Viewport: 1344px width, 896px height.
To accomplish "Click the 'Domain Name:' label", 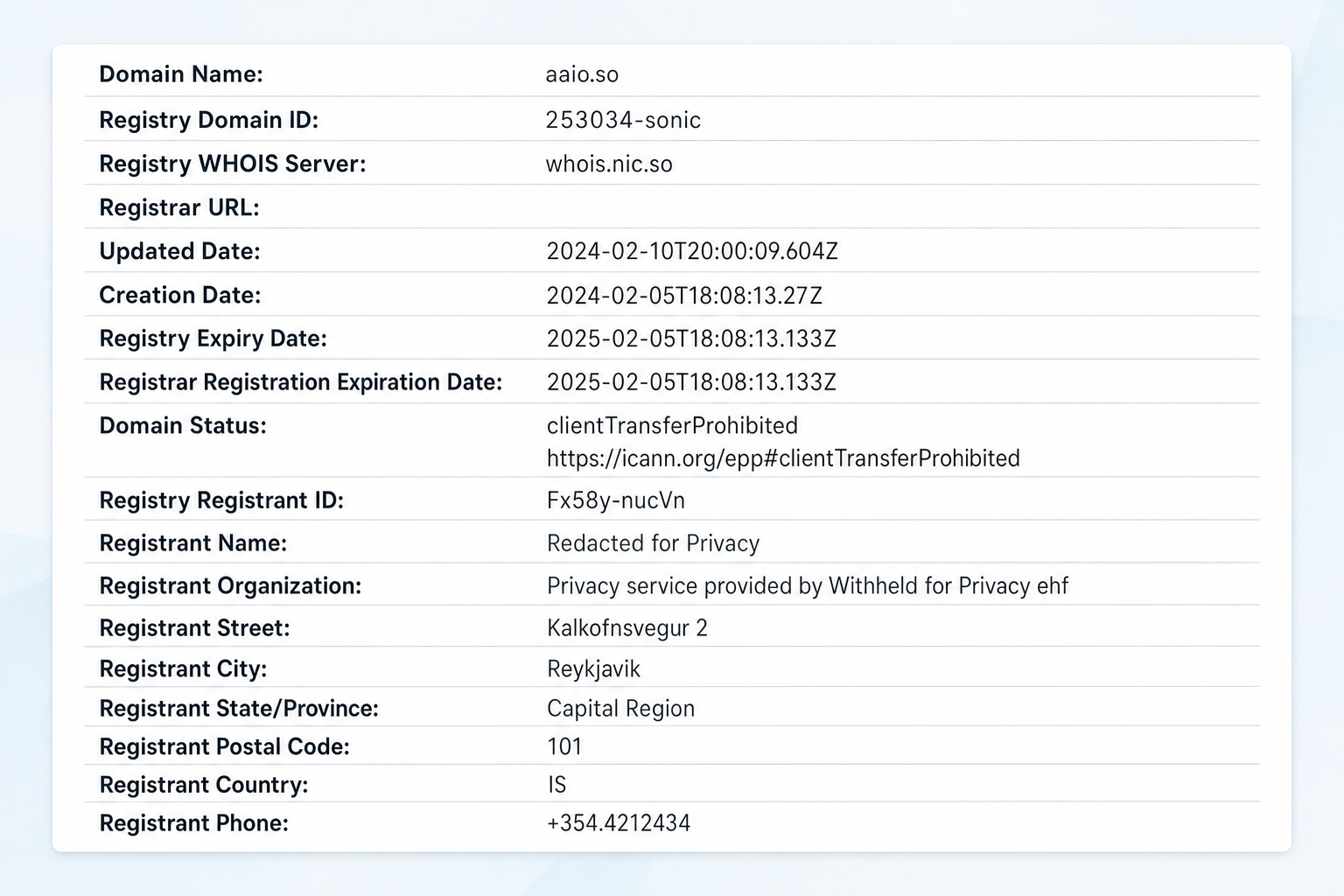I will tap(181, 74).
